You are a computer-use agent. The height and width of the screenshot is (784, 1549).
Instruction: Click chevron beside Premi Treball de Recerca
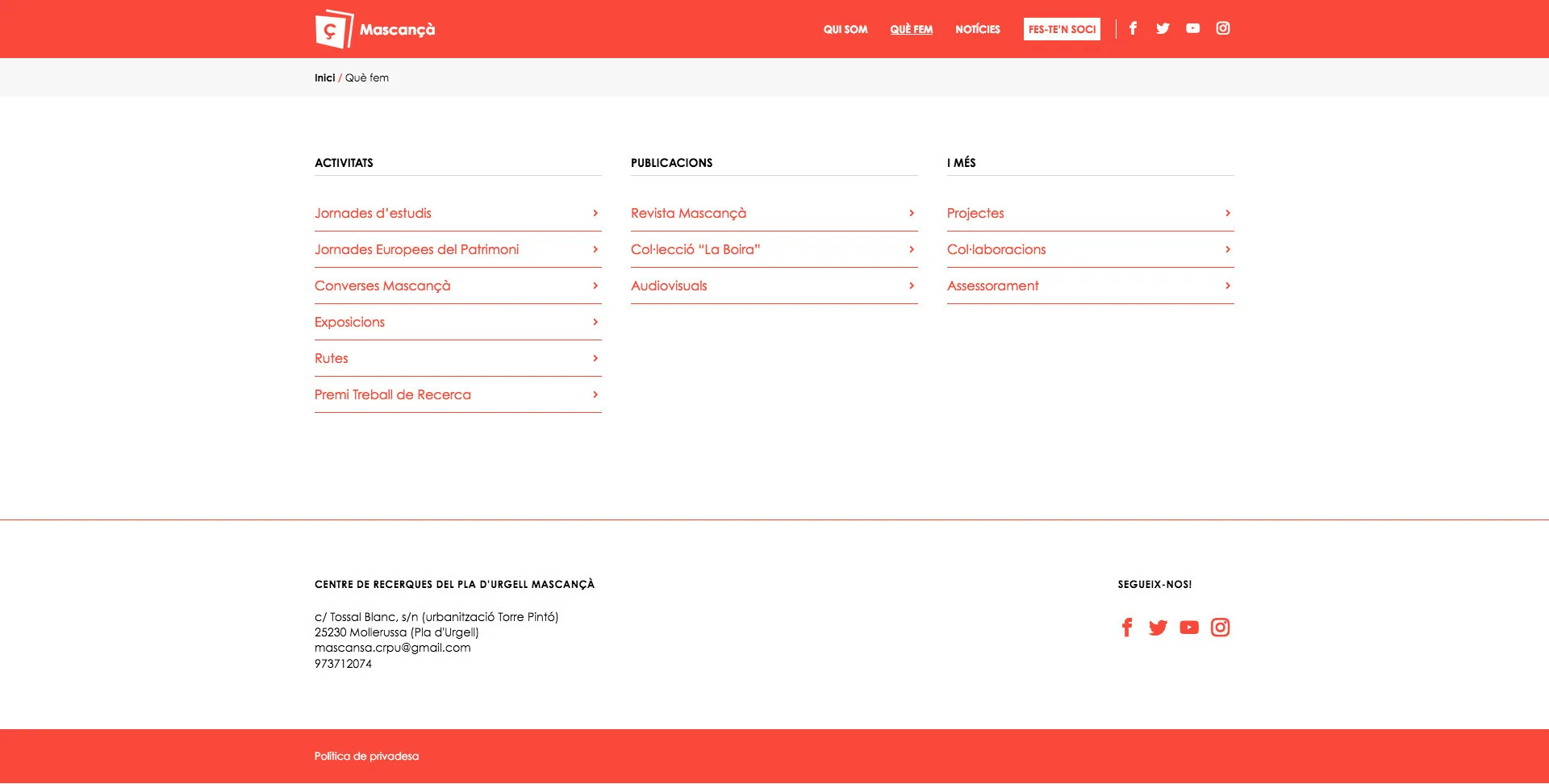595,394
